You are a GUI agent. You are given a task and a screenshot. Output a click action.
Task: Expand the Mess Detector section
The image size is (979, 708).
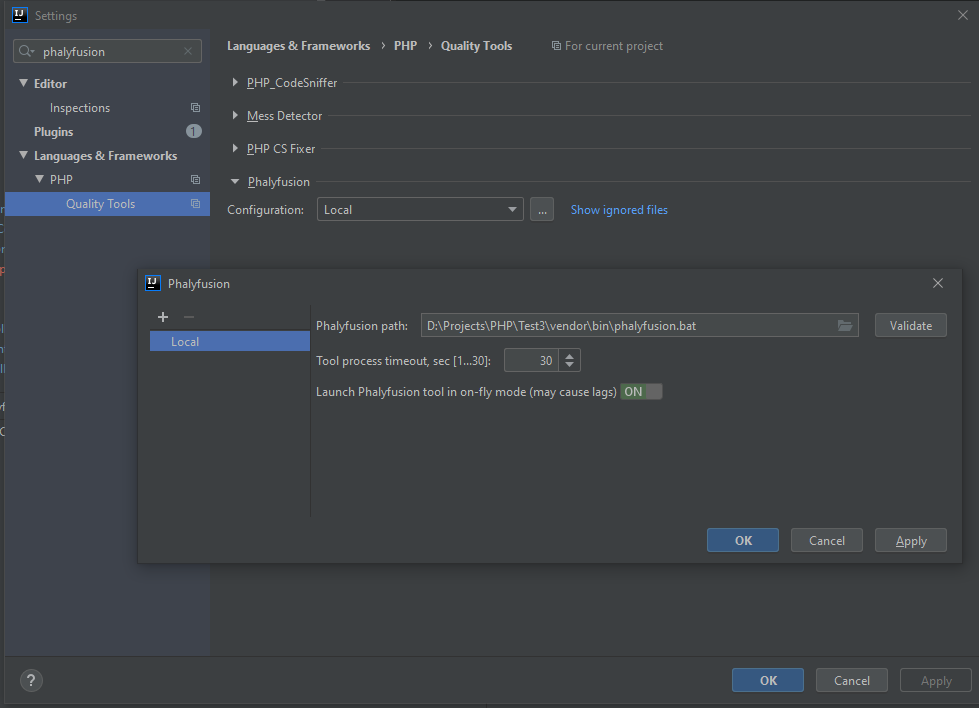235,116
